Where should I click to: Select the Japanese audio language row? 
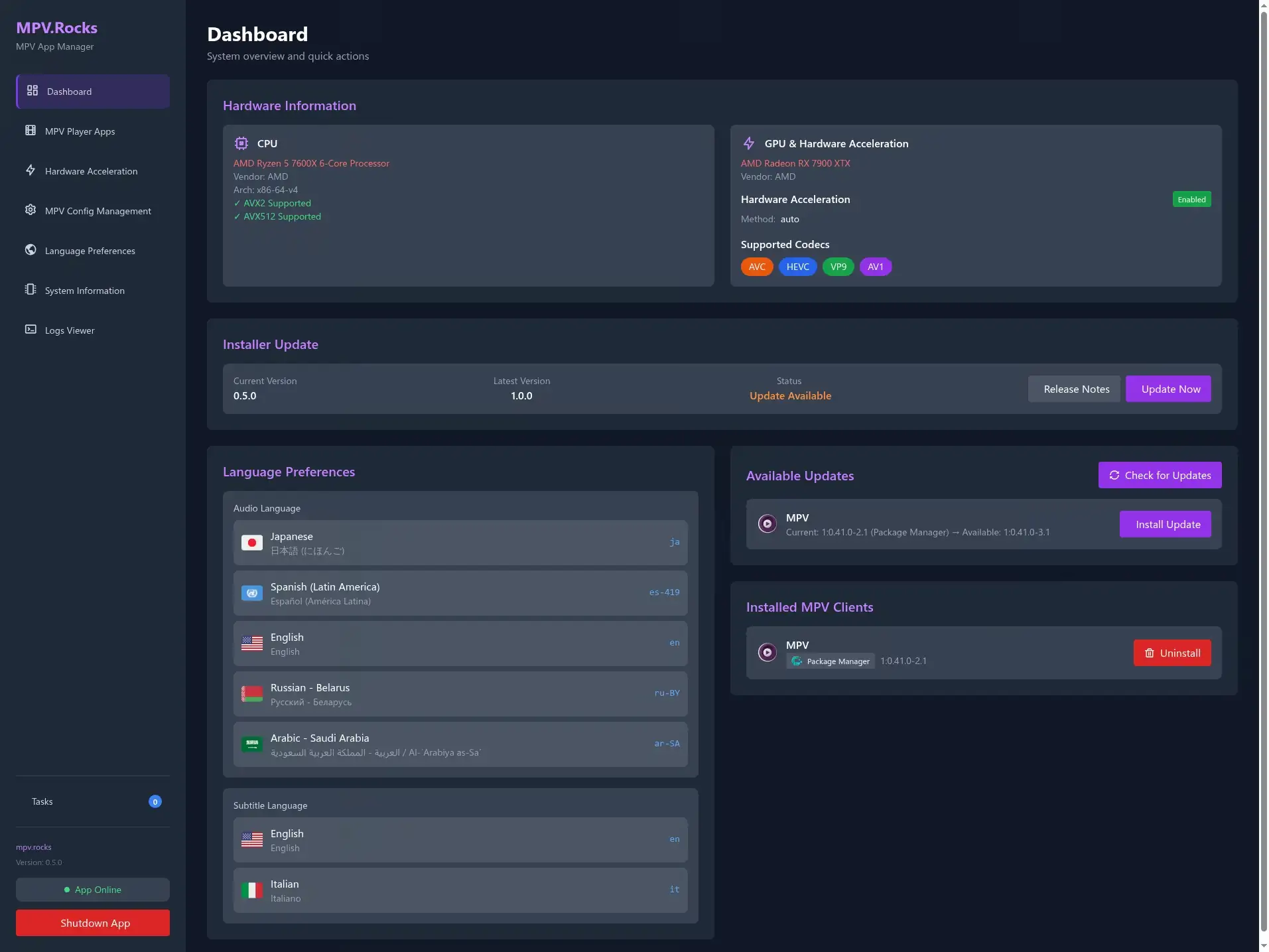coord(460,543)
